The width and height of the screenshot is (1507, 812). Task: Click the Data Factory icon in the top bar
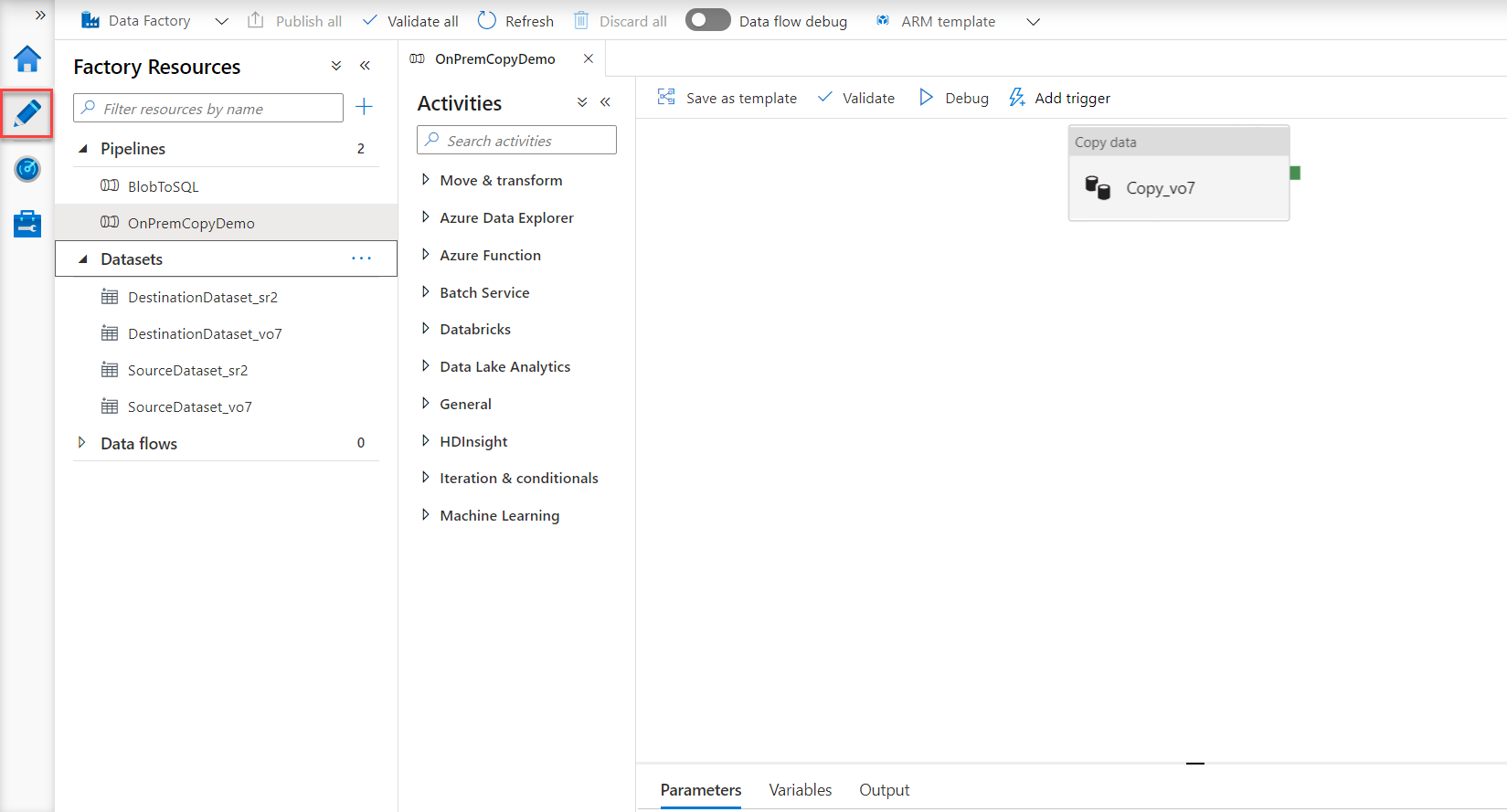pos(90,20)
